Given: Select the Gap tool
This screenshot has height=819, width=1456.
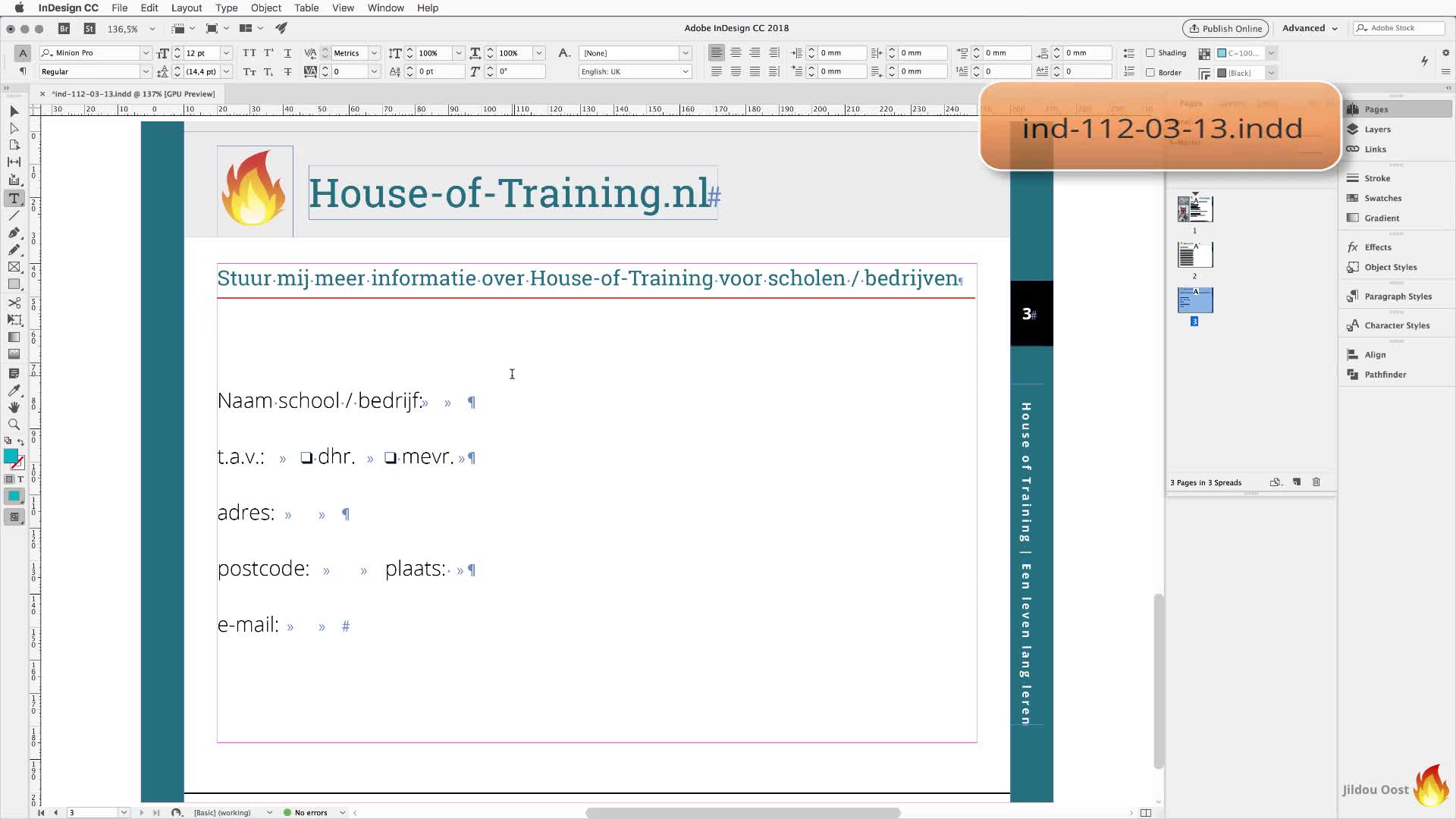Looking at the screenshot, I should point(14,162).
